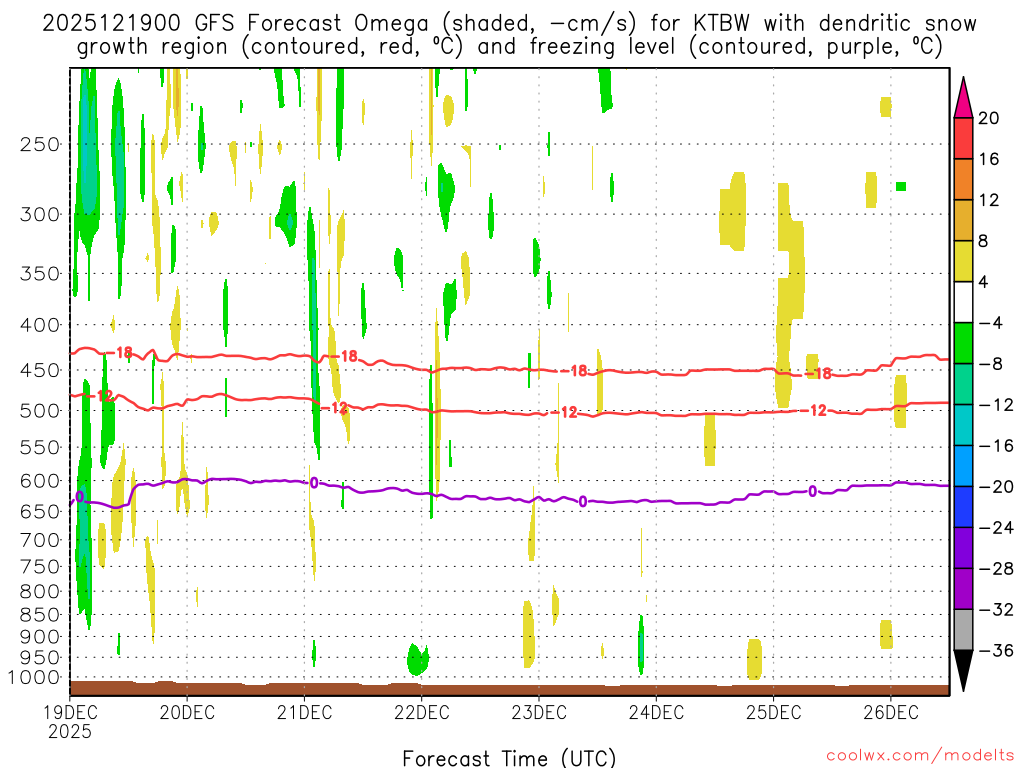Viewport: 1024px width, 768px height.
Task: Click the colorbar value -28
Action: [995, 569]
